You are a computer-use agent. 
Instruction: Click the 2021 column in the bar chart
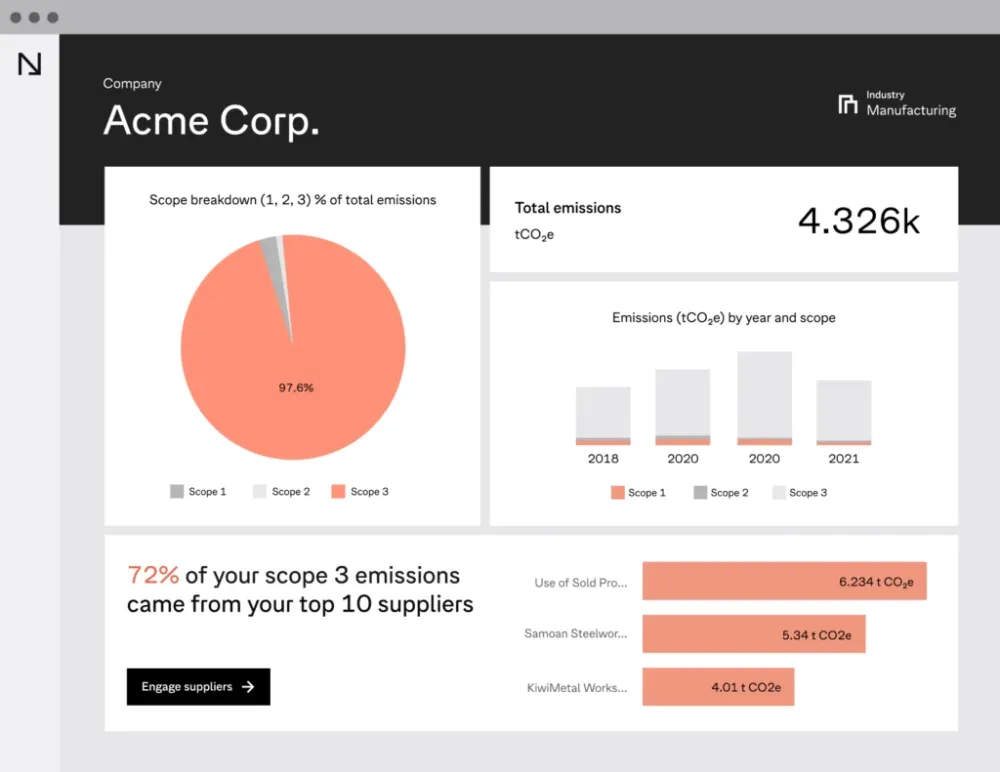(x=844, y=410)
